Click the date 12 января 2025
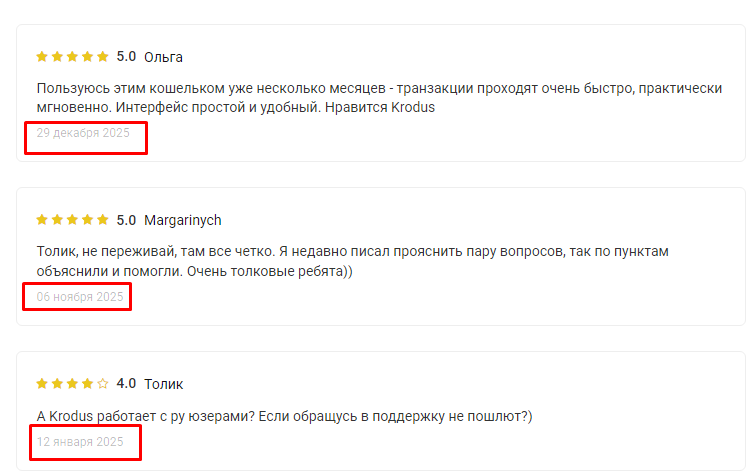The image size is (751, 472). (x=80, y=442)
